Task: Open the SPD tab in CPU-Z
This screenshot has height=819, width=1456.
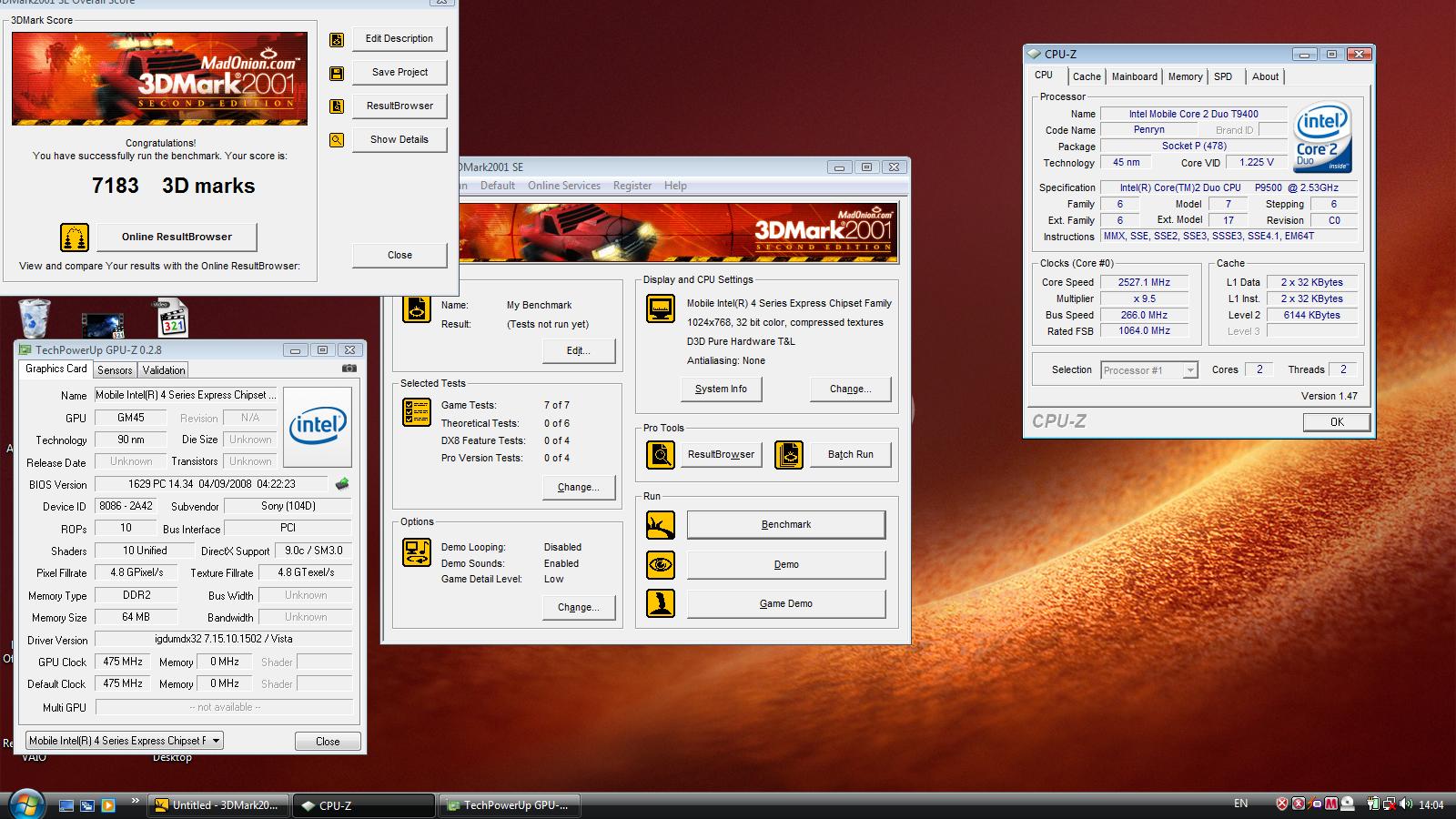Action: pos(1223,77)
